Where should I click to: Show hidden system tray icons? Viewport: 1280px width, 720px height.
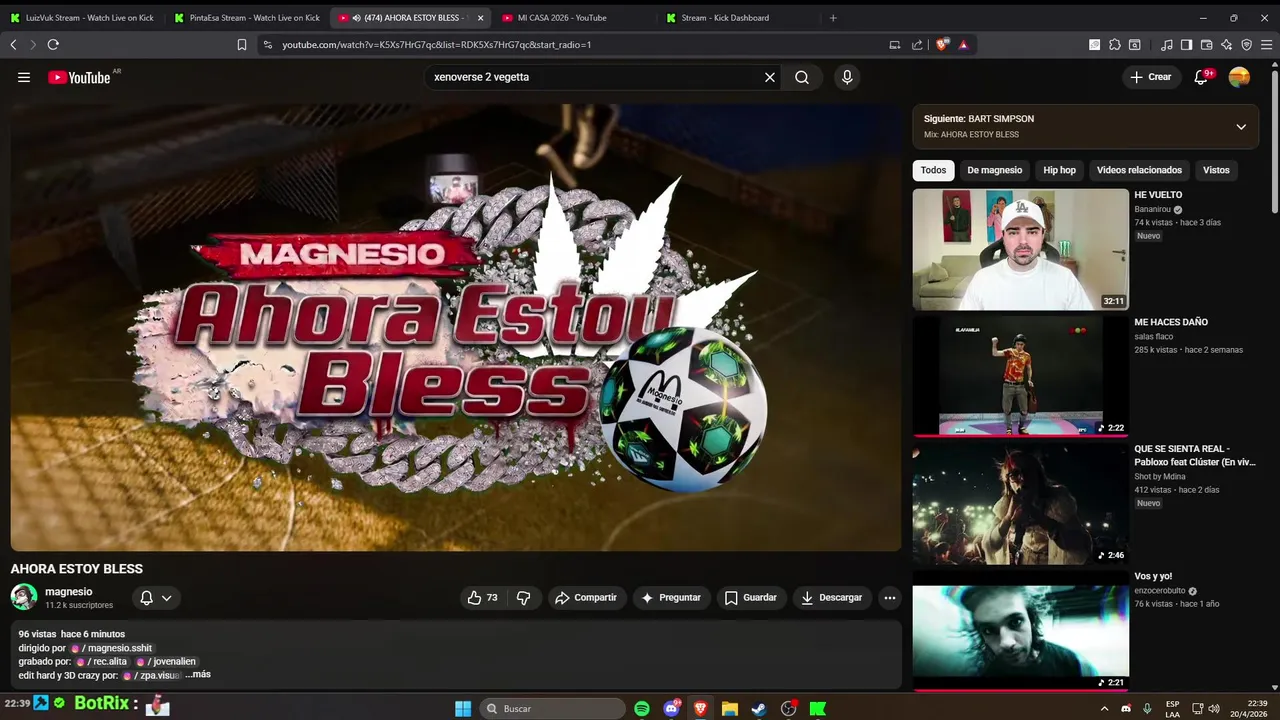pyautogui.click(x=1104, y=708)
